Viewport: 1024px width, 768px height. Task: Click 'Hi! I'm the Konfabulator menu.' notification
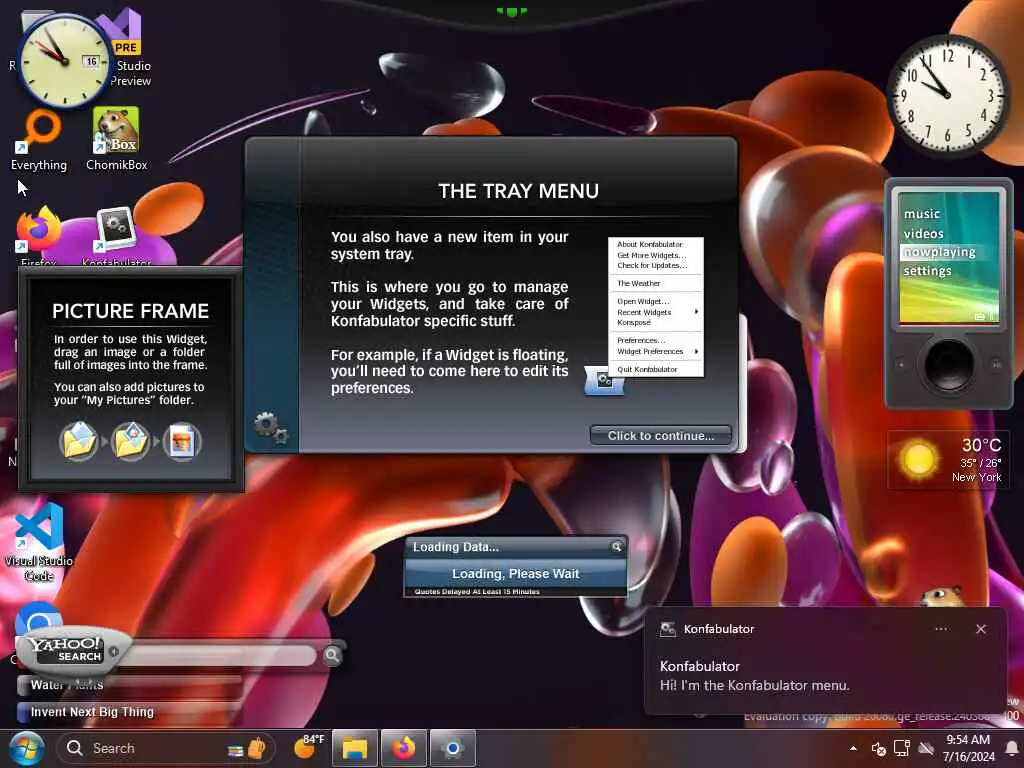click(754, 686)
